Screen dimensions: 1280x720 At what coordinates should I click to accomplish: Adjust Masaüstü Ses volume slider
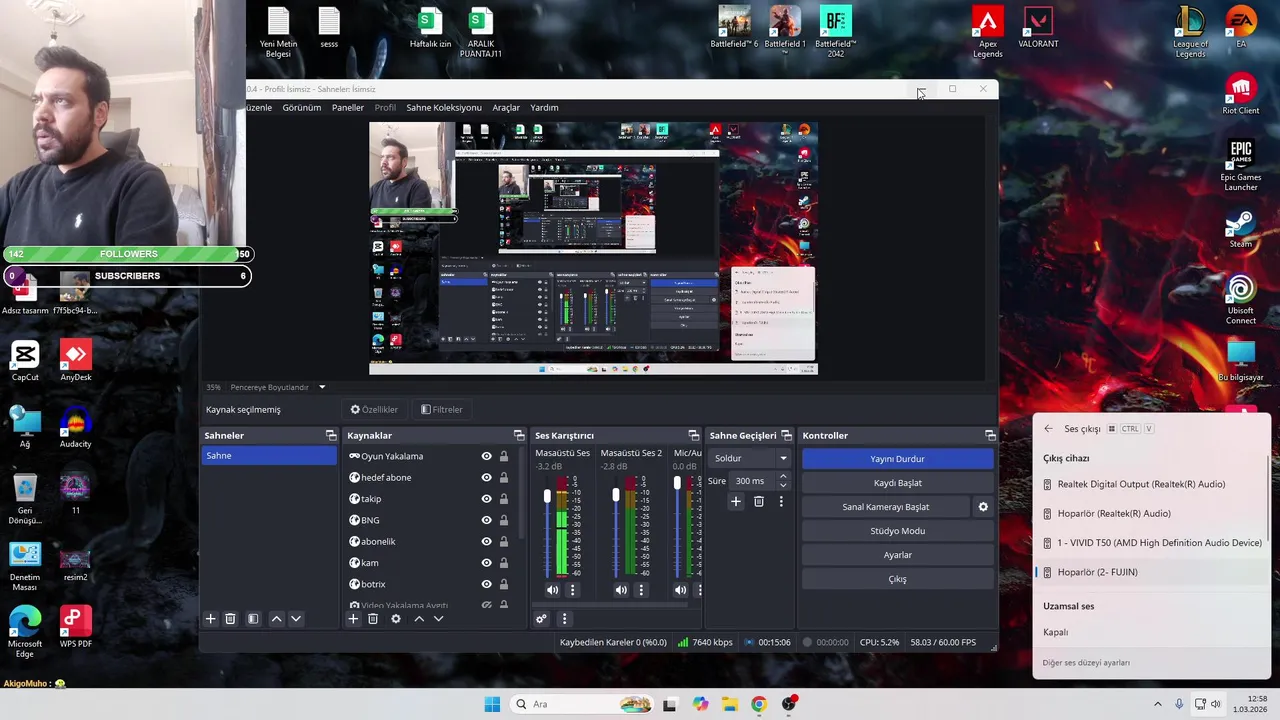pos(547,497)
